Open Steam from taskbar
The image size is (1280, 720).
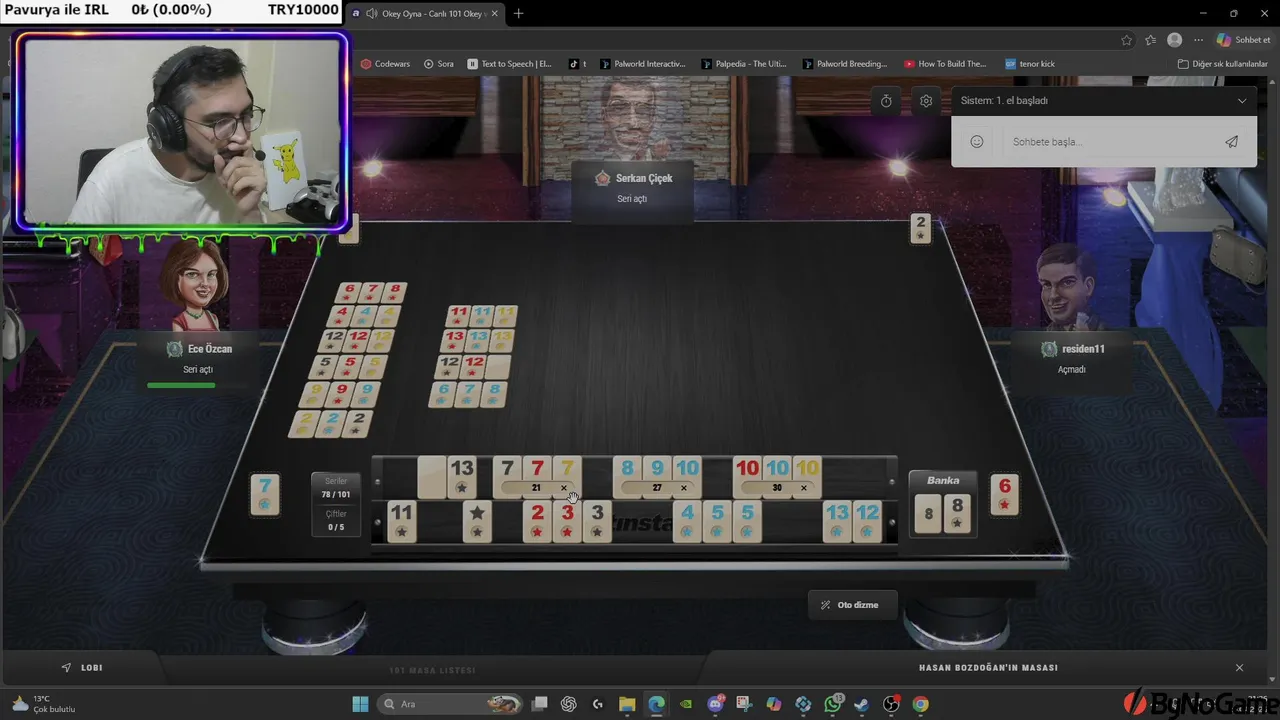(x=862, y=704)
